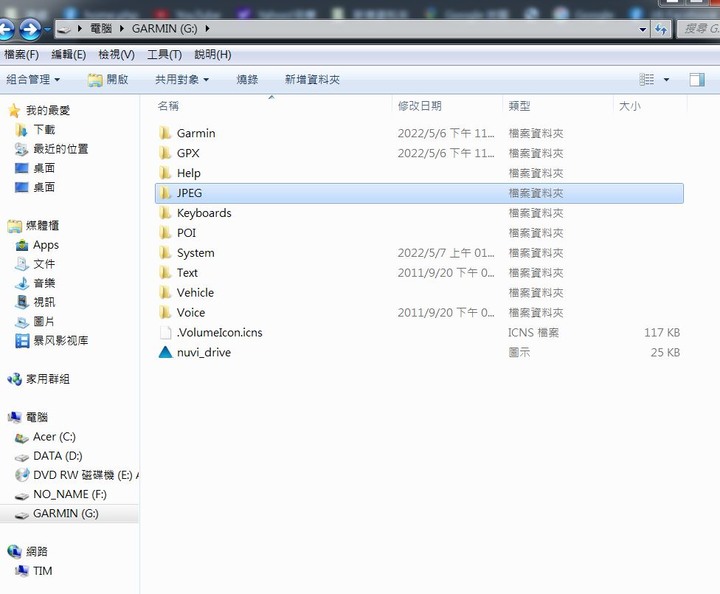
Task: Click the 25 KB size cell
Action: (665, 353)
